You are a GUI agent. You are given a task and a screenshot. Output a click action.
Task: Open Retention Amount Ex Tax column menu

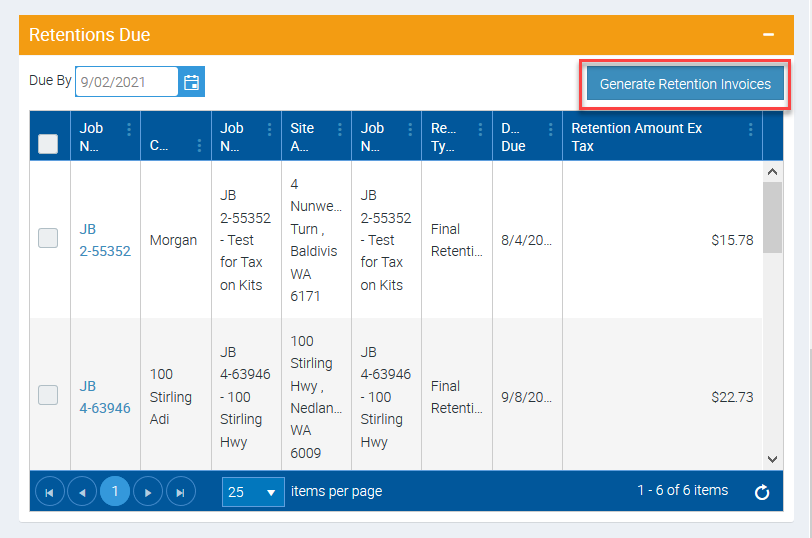[x=750, y=130]
